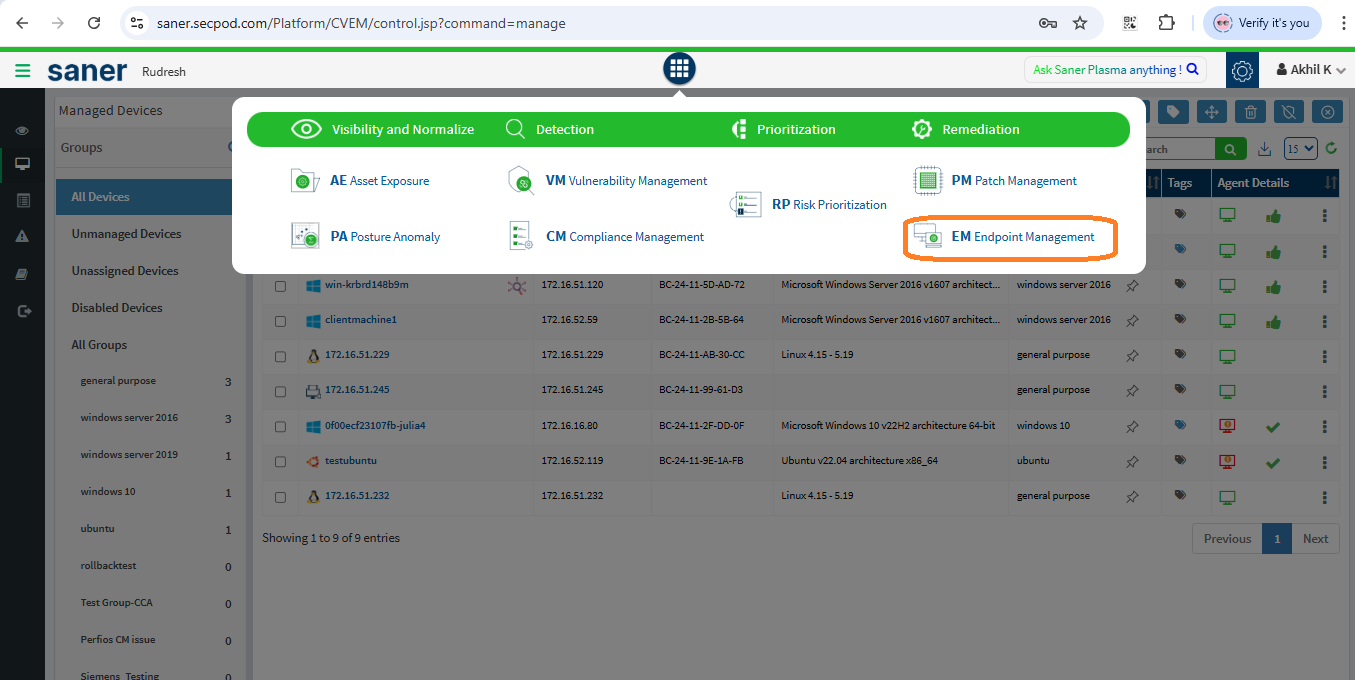
Task: Click the red agent monitor in testubuntu row
Action: click(1227, 461)
